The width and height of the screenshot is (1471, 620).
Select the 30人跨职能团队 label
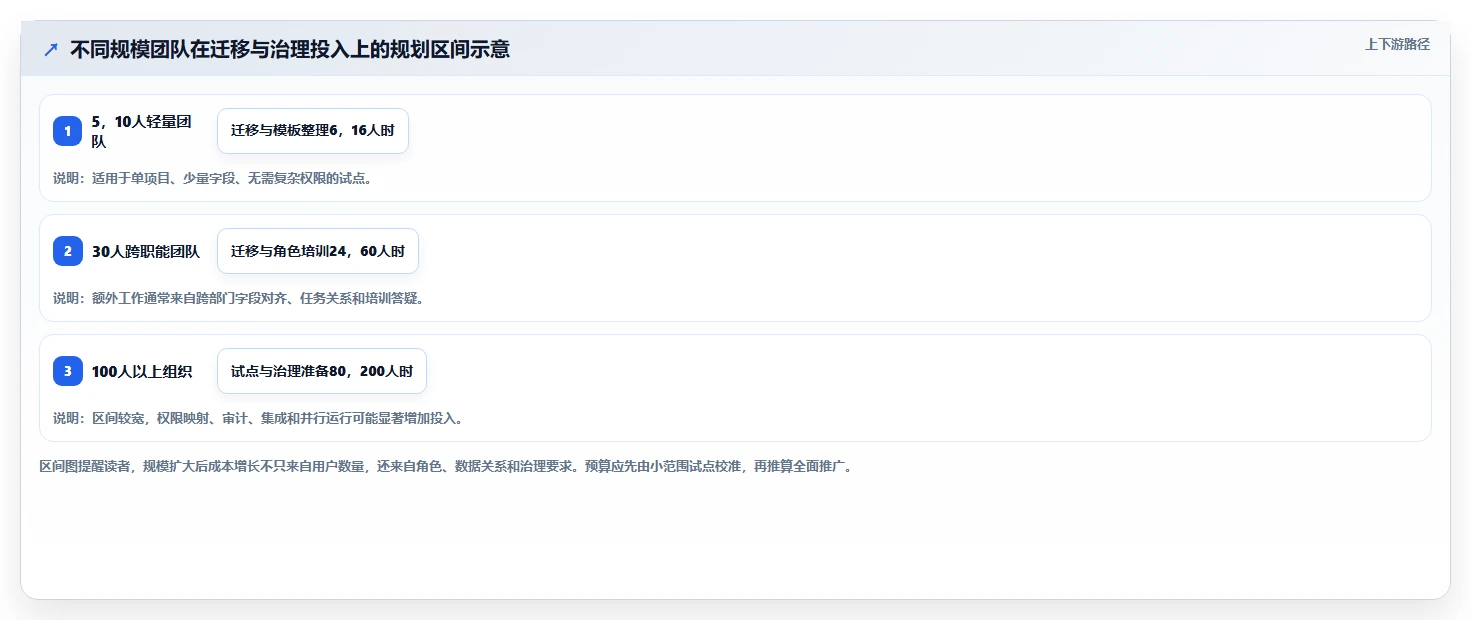(x=146, y=252)
